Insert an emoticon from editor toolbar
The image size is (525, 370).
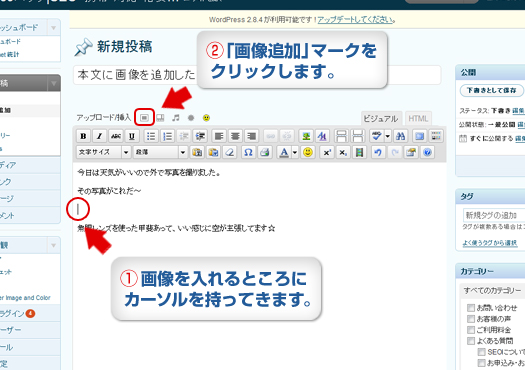coord(308,152)
